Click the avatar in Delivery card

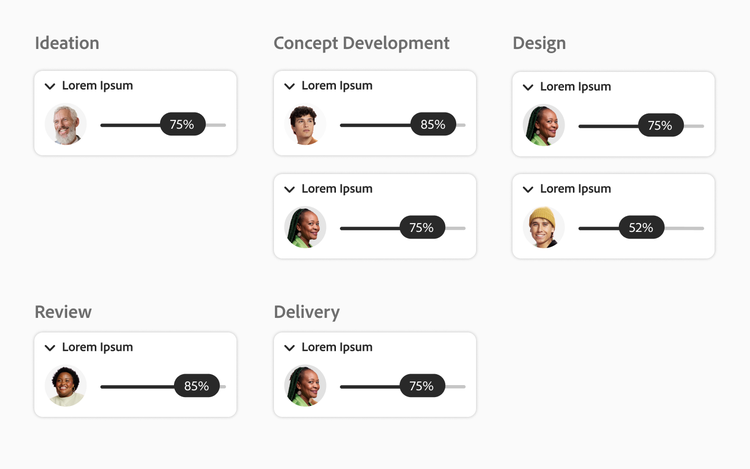coord(305,386)
